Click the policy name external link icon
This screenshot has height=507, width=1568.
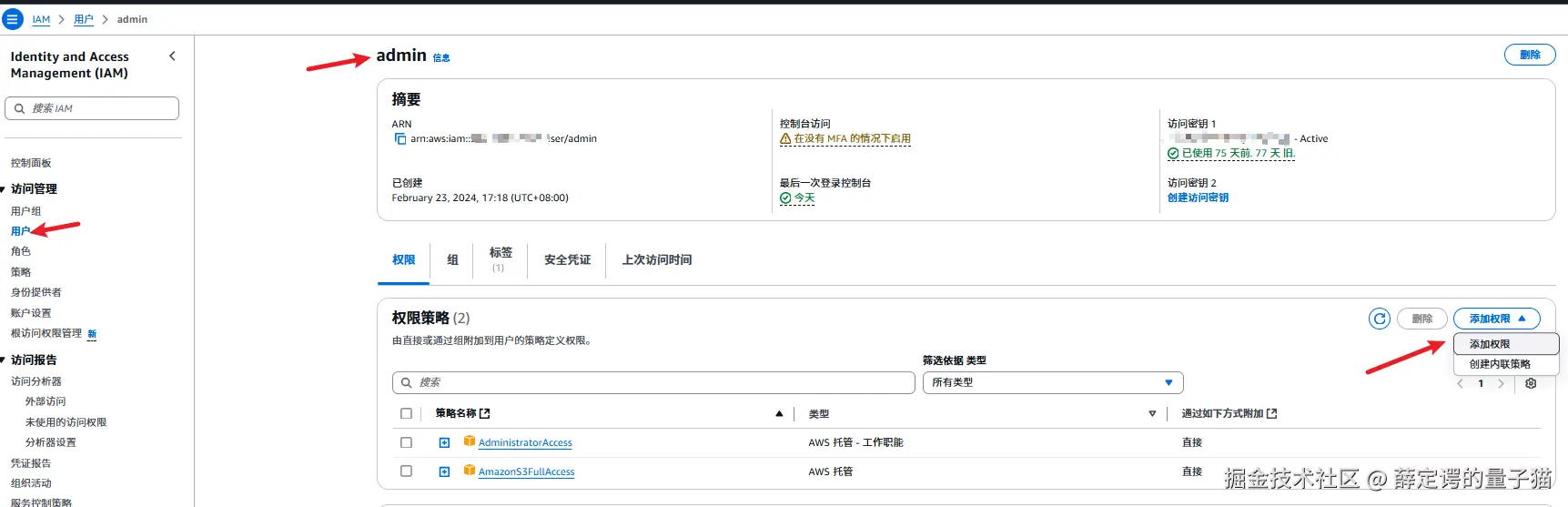click(485, 414)
